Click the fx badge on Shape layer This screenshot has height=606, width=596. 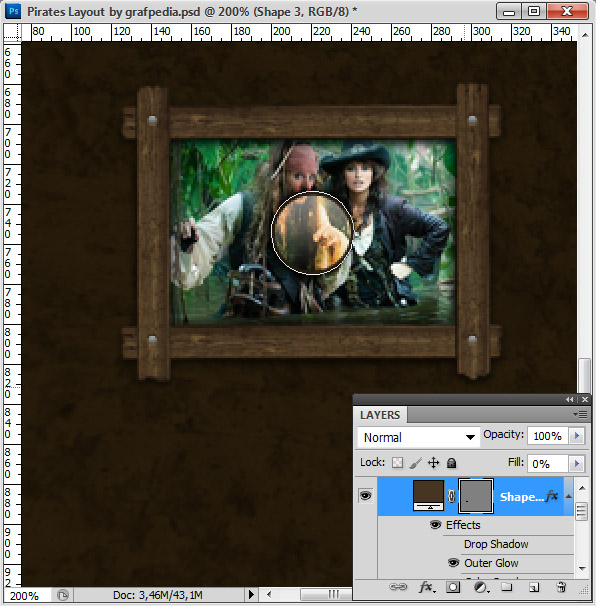click(x=552, y=495)
